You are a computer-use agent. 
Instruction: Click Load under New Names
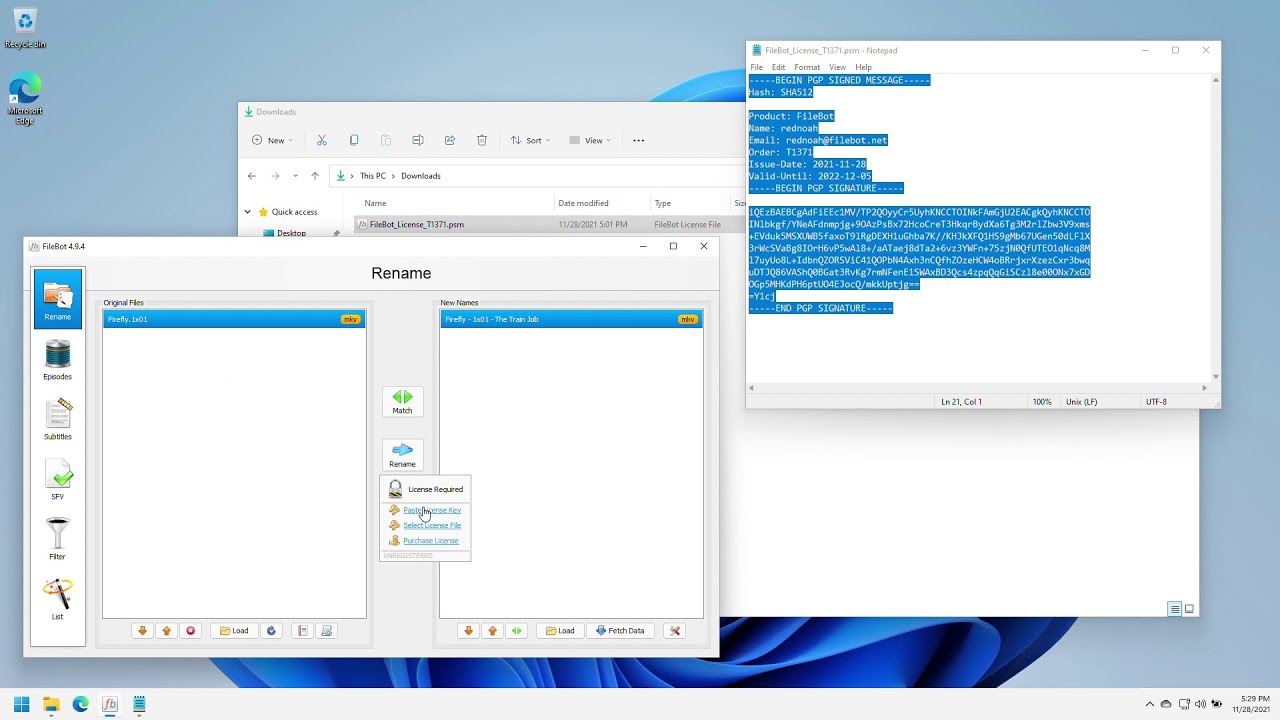[x=560, y=631]
